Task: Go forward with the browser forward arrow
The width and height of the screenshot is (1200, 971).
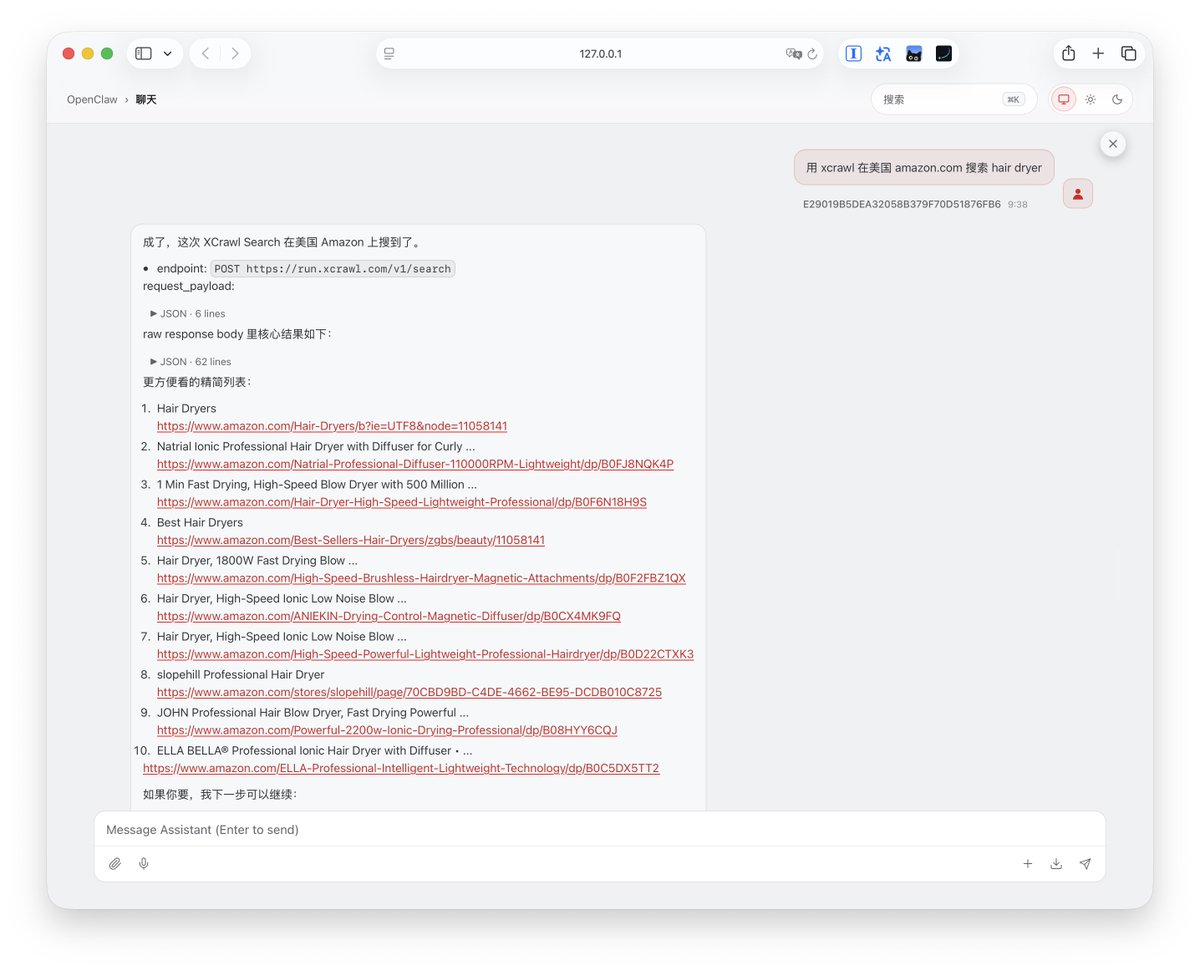Action: click(235, 54)
